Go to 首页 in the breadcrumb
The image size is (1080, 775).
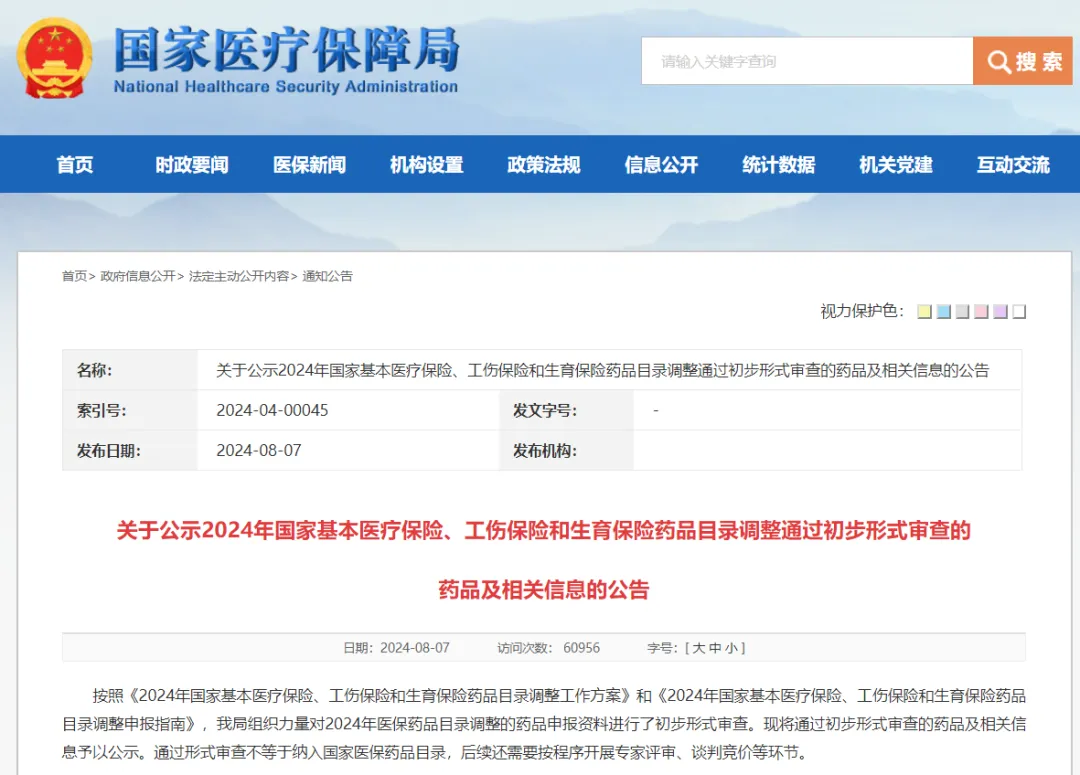tap(74, 276)
